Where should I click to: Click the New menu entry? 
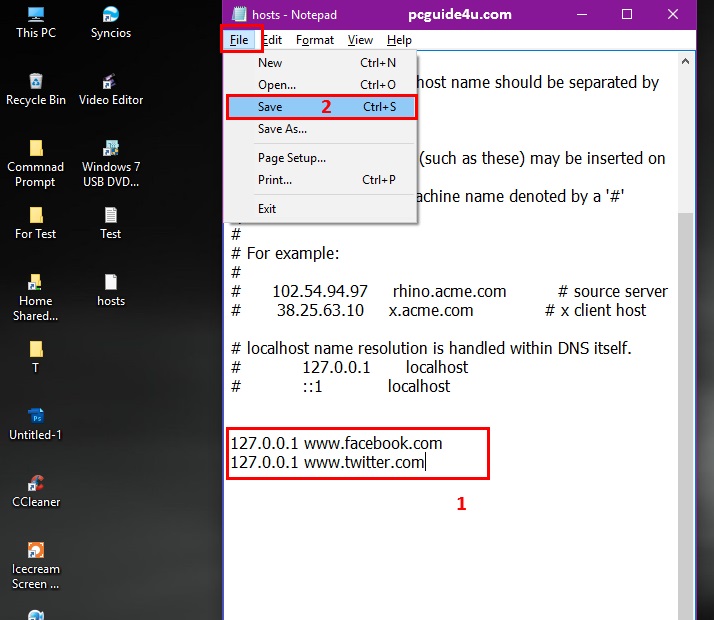coord(270,63)
